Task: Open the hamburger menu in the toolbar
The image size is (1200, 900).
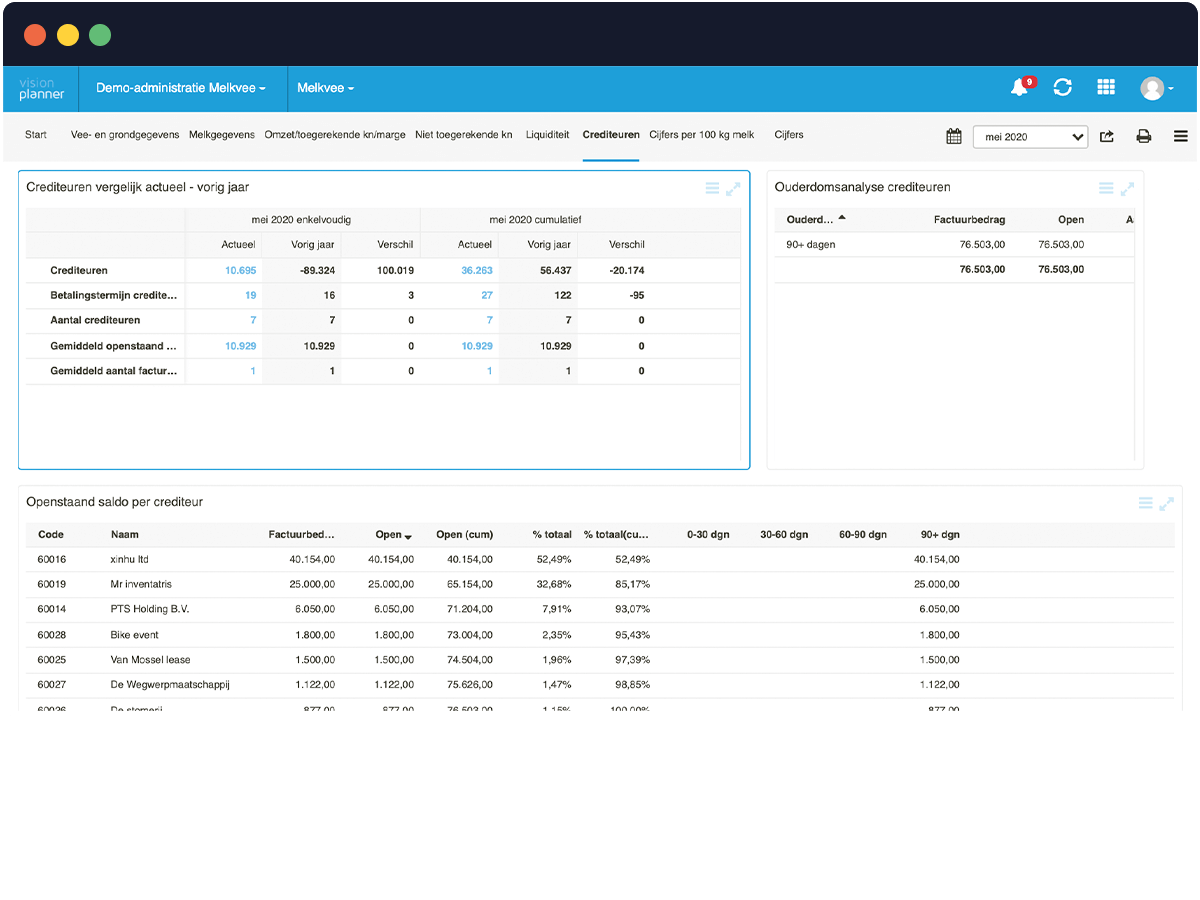Action: 1181,136
